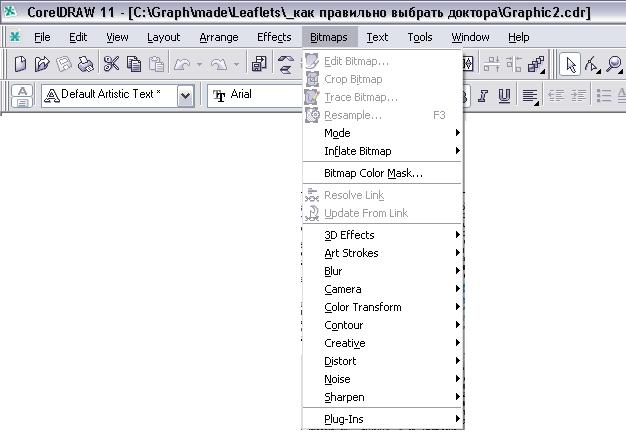
Task: Expand the Color Transform submenu
Action: (x=382, y=307)
